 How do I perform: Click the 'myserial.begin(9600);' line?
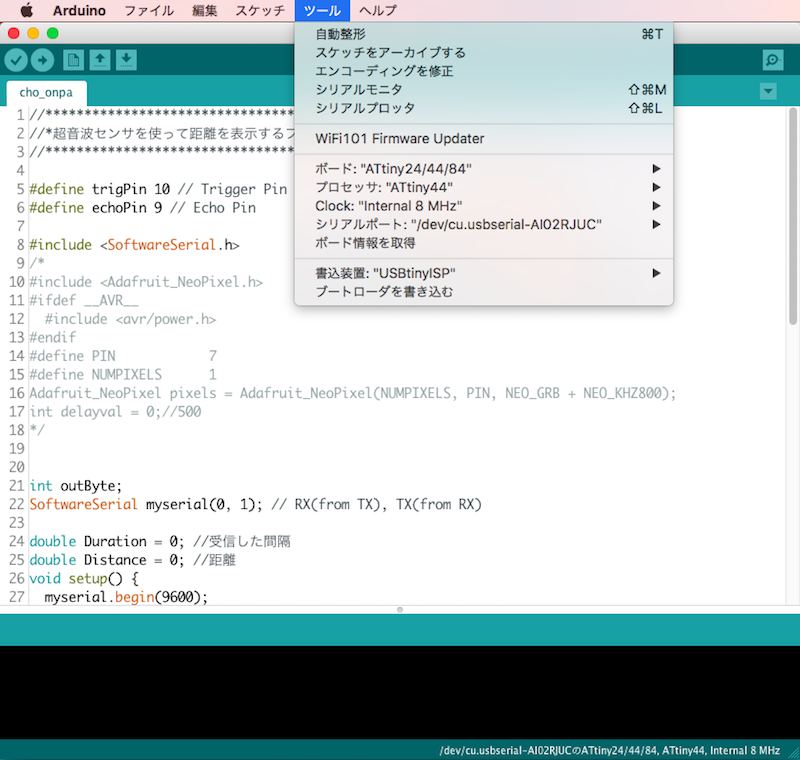[x=126, y=597]
